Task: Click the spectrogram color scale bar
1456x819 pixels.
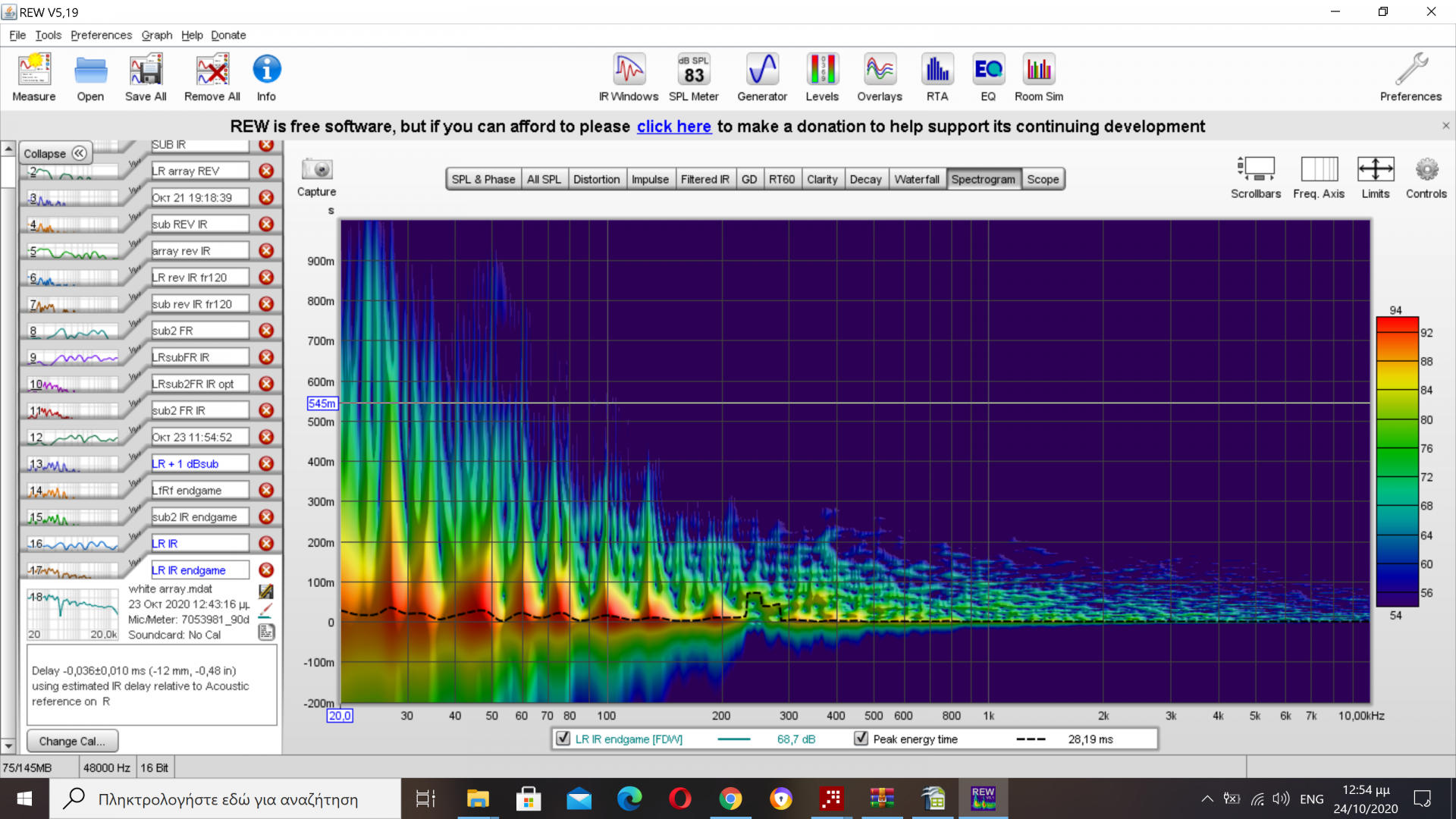Action: 1397,463
